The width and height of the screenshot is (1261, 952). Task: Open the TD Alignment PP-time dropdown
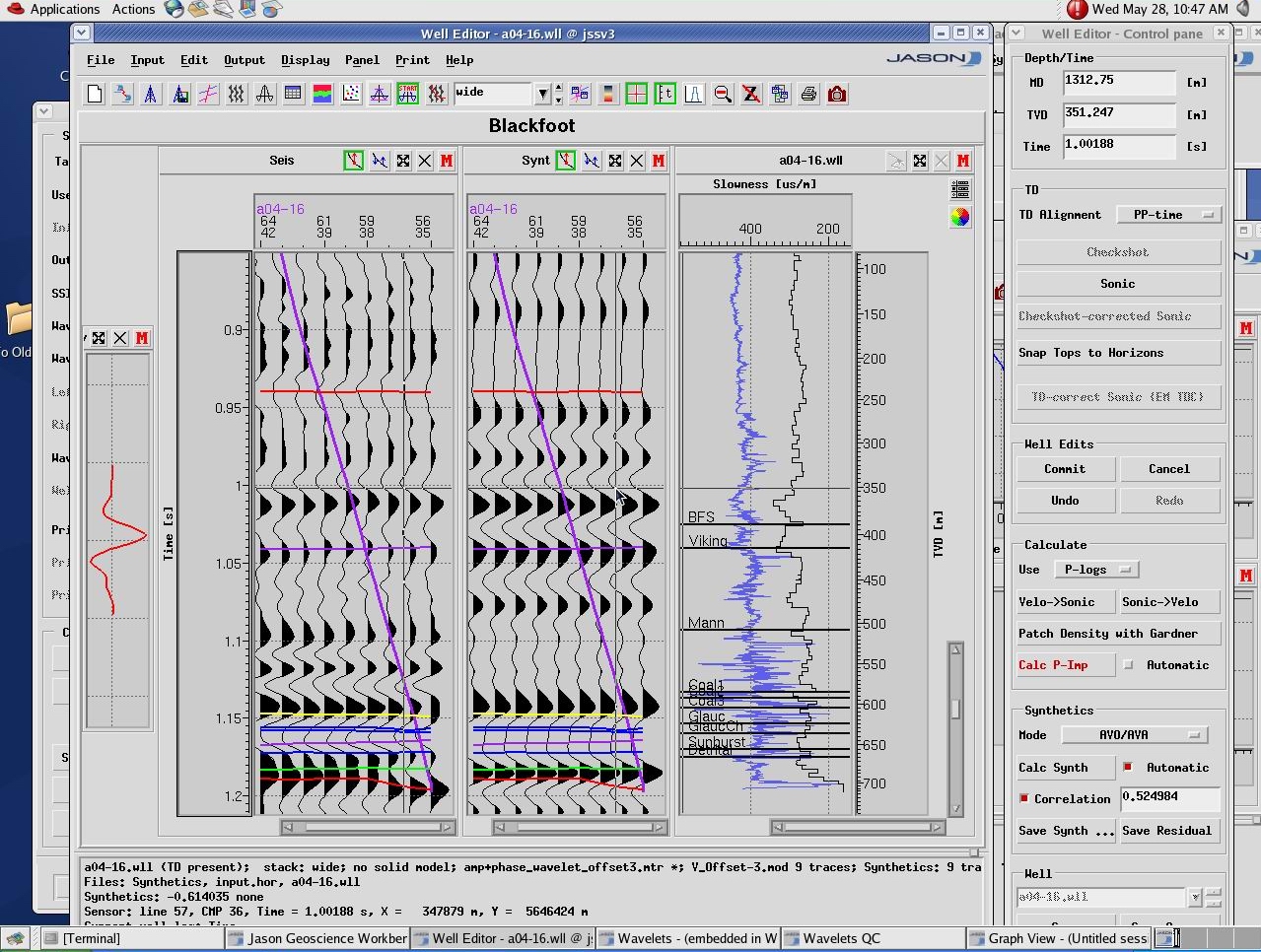click(1169, 215)
